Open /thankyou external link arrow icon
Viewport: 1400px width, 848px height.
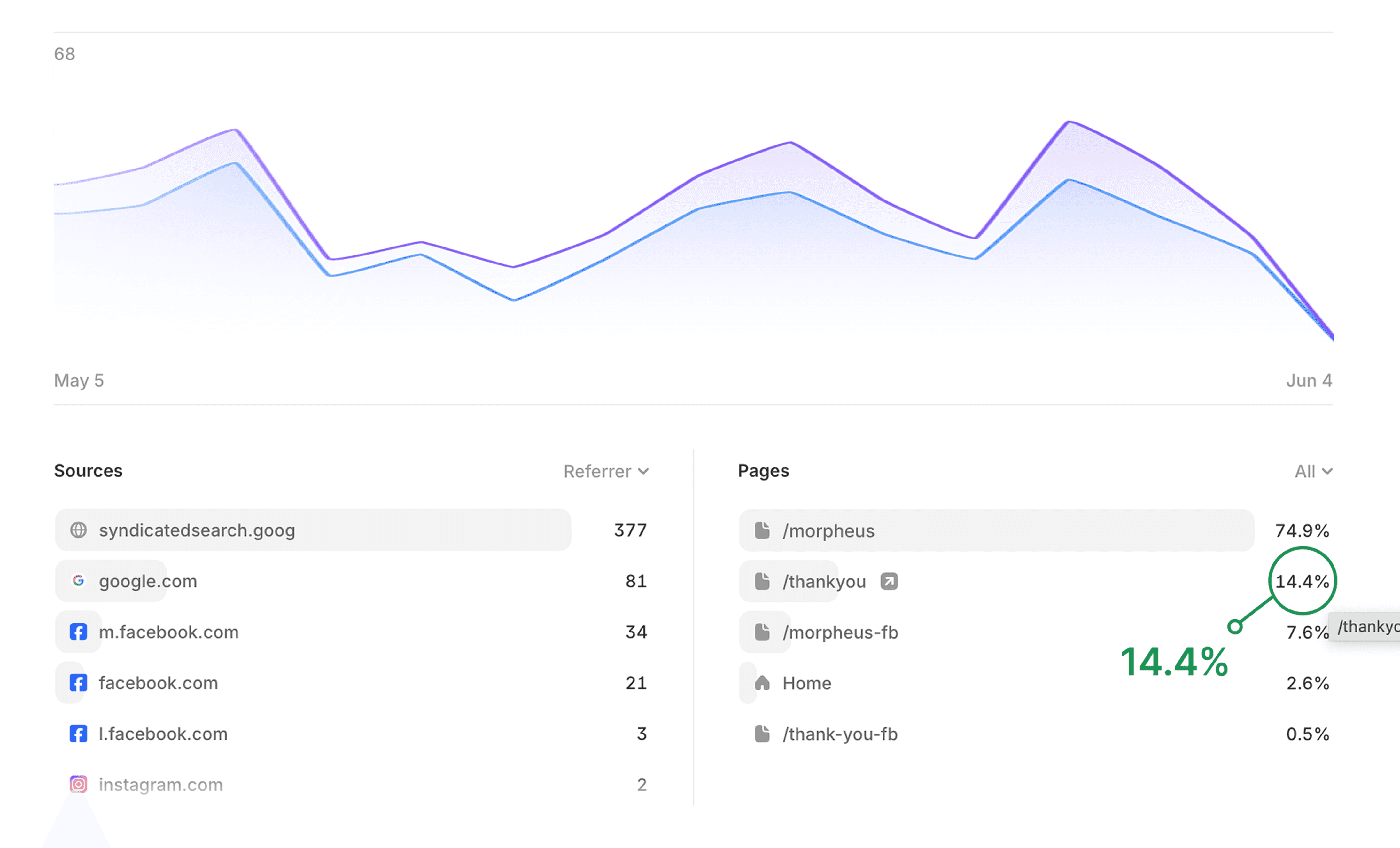889,581
